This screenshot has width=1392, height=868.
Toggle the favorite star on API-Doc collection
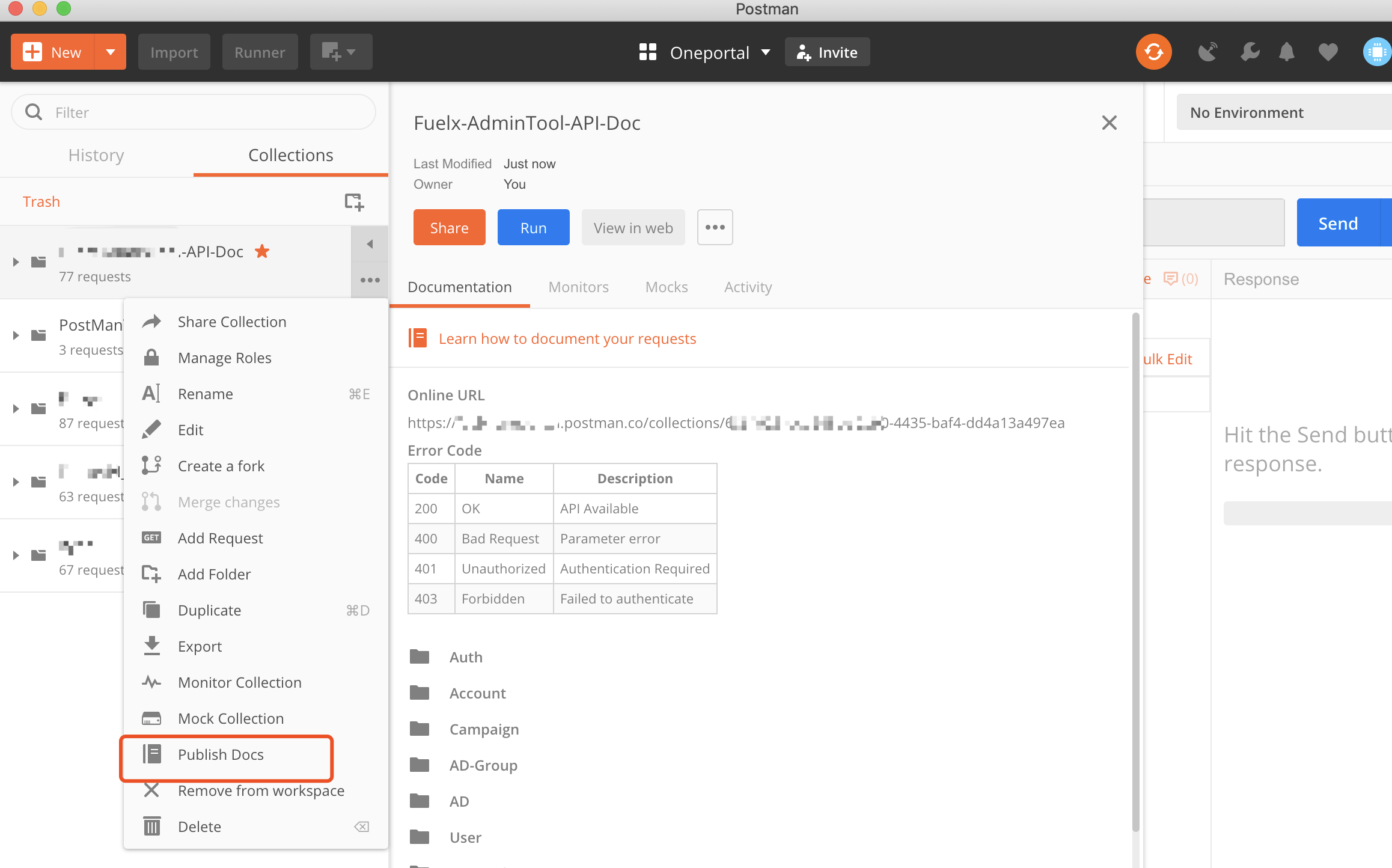[x=262, y=251]
